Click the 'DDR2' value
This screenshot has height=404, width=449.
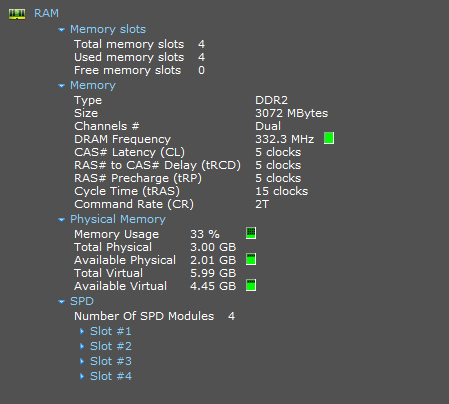click(x=271, y=100)
